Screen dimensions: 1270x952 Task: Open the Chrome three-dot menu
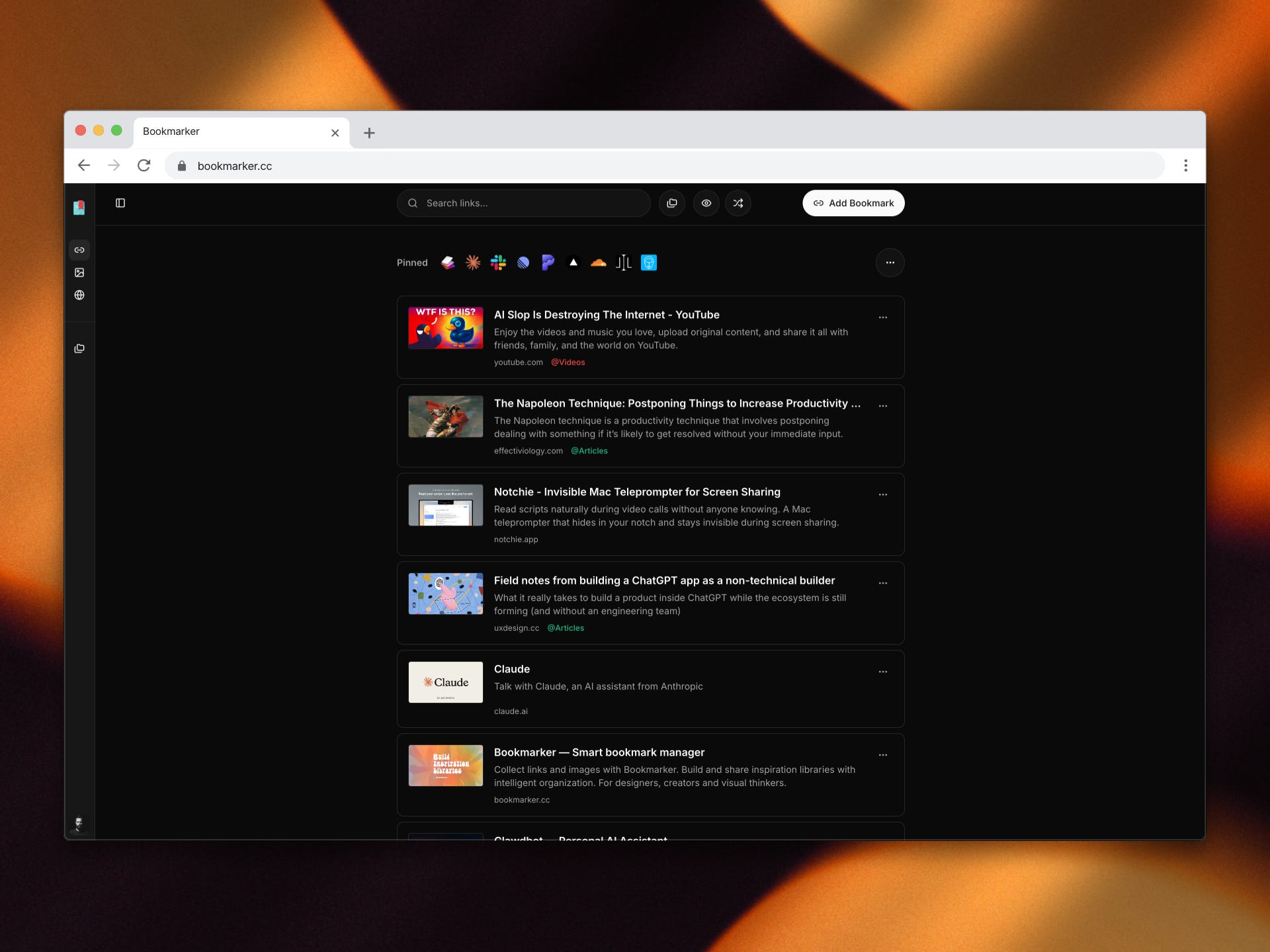(1185, 165)
